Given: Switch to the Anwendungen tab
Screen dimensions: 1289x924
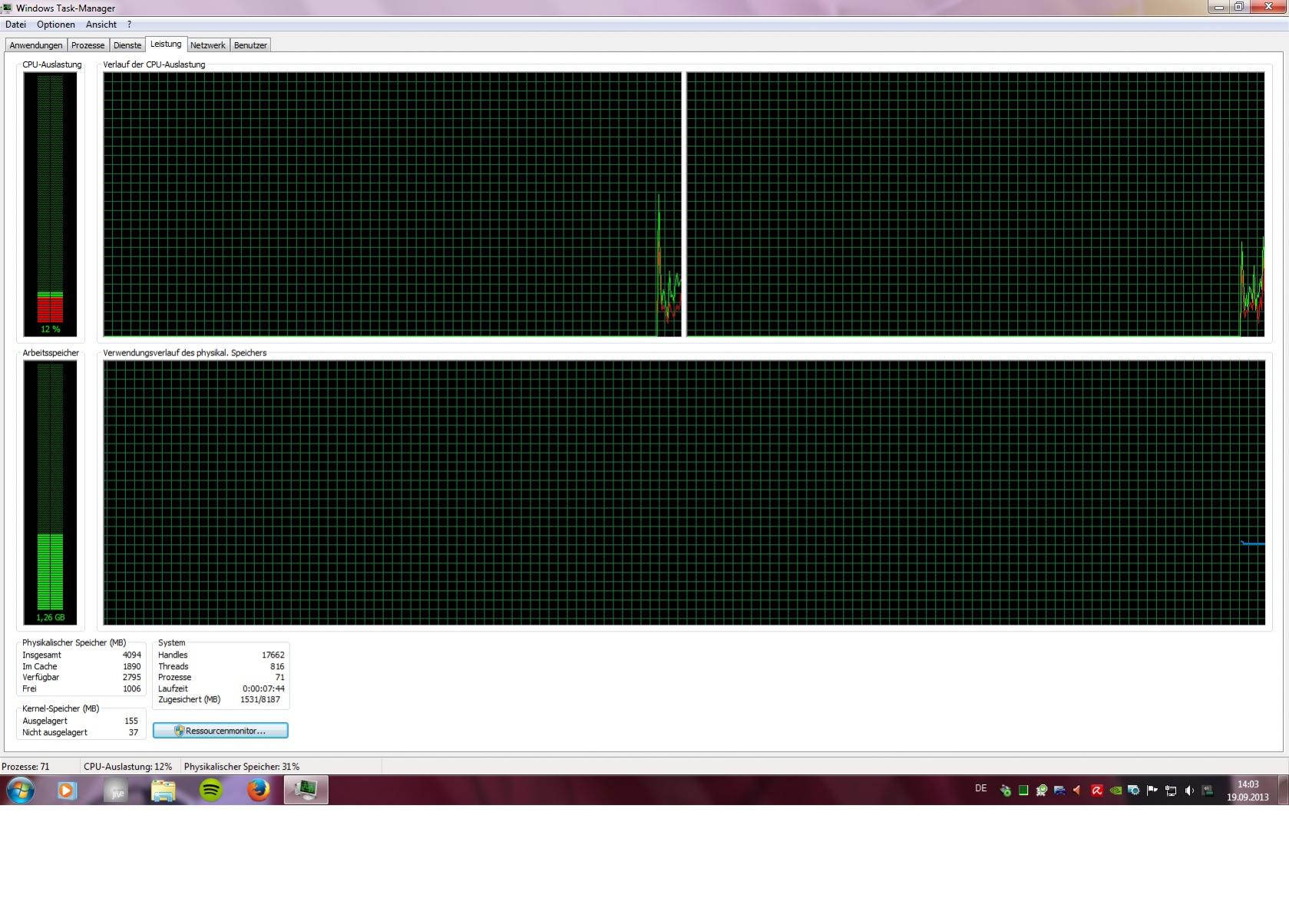Looking at the screenshot, I should coord(36,45).
